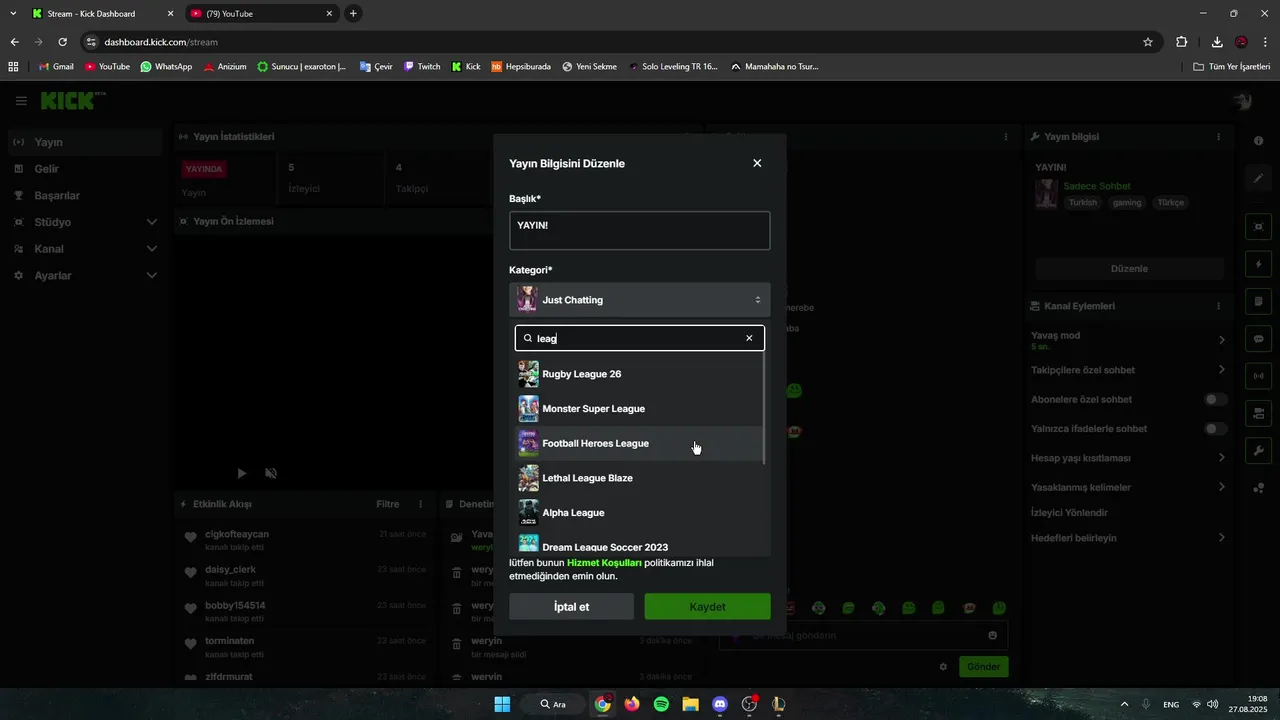Expand Ayarlar section chevron in sidebar
1280x720 pixels.
152,275
